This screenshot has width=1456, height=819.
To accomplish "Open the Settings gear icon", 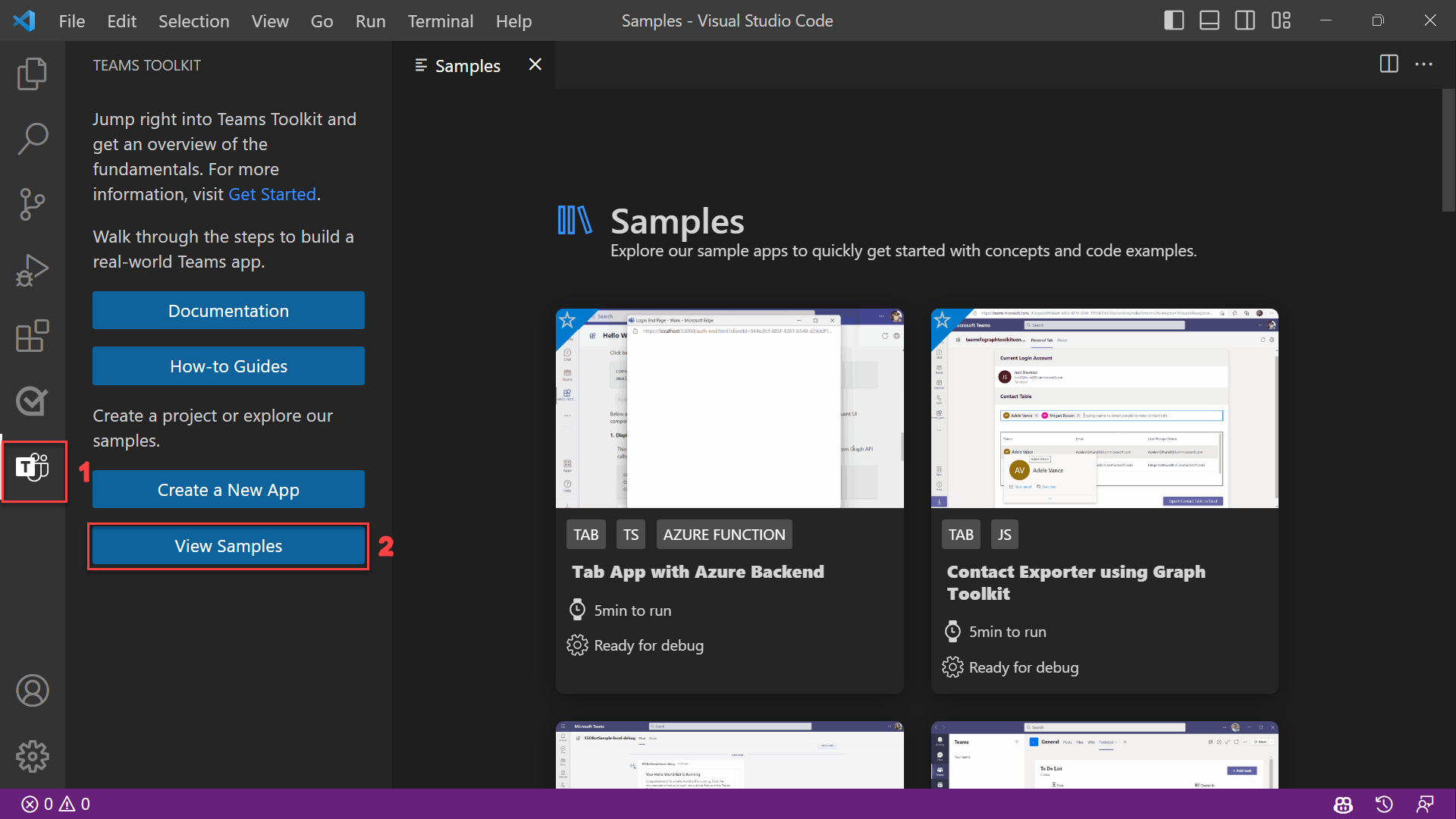I will (32, 757).
